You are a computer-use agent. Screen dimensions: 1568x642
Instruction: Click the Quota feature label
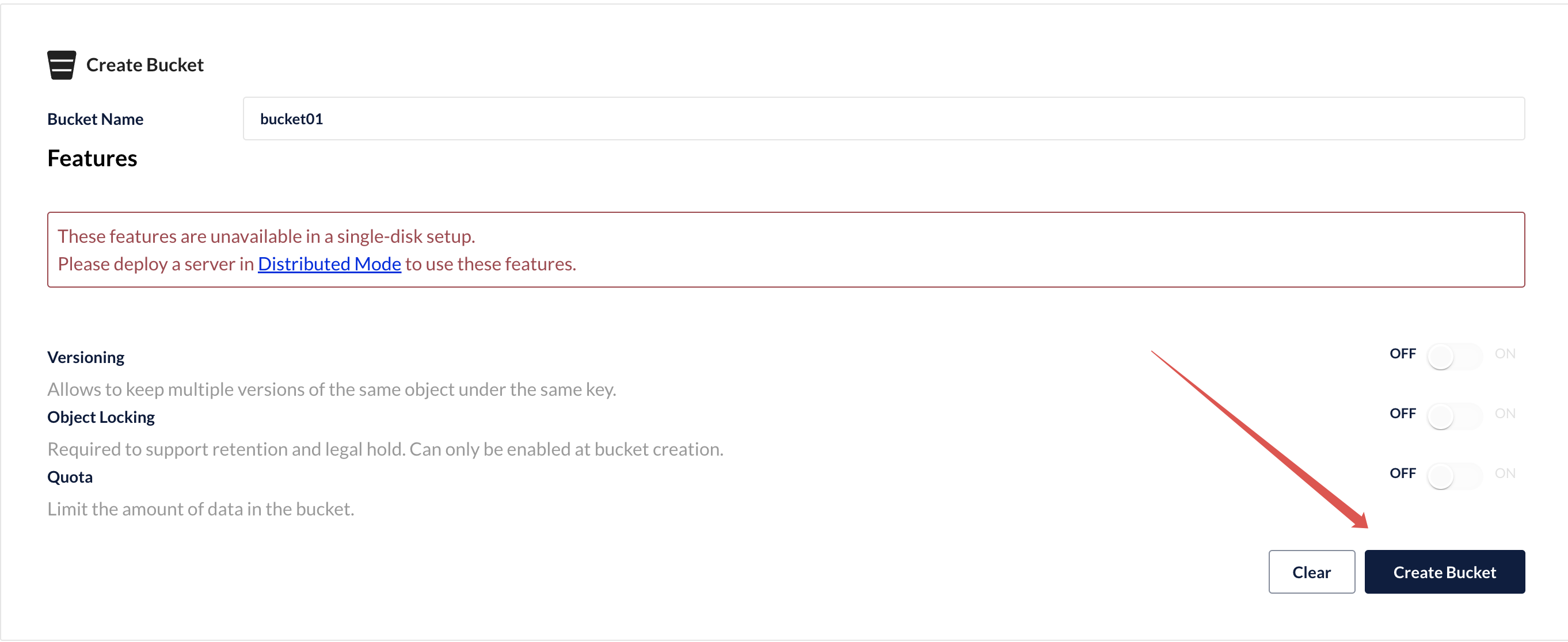pos(70,476)
